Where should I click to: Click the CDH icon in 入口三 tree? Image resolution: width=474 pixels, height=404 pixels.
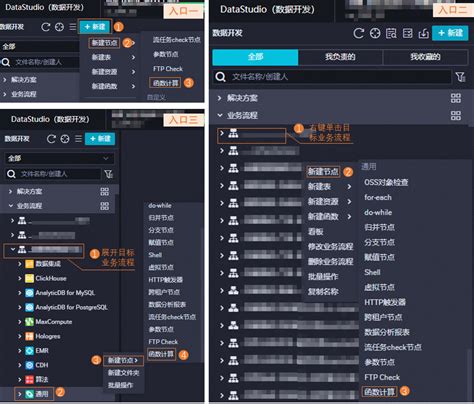[30, 365]
